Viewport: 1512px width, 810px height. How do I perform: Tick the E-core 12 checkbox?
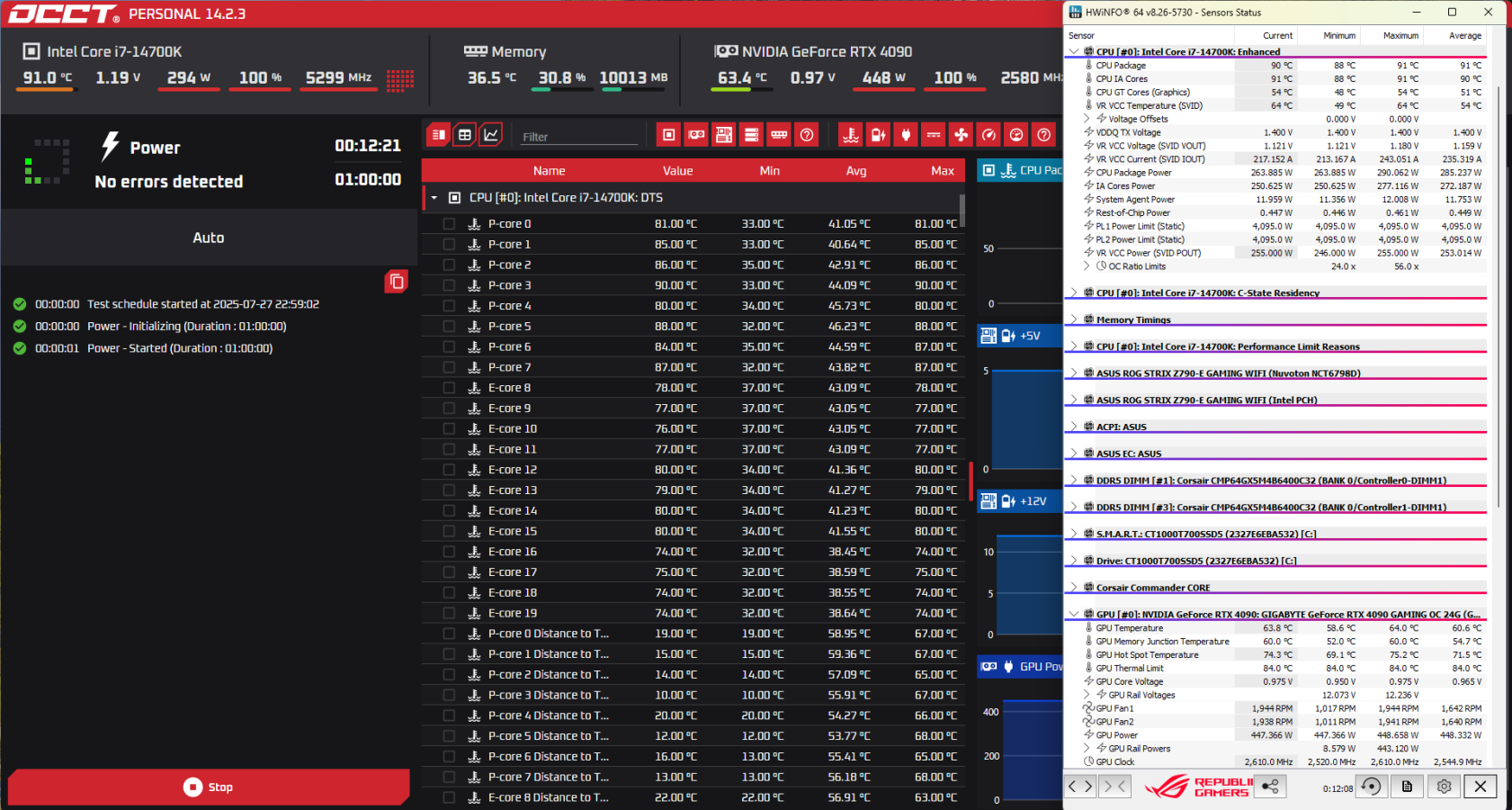(449, 470)
